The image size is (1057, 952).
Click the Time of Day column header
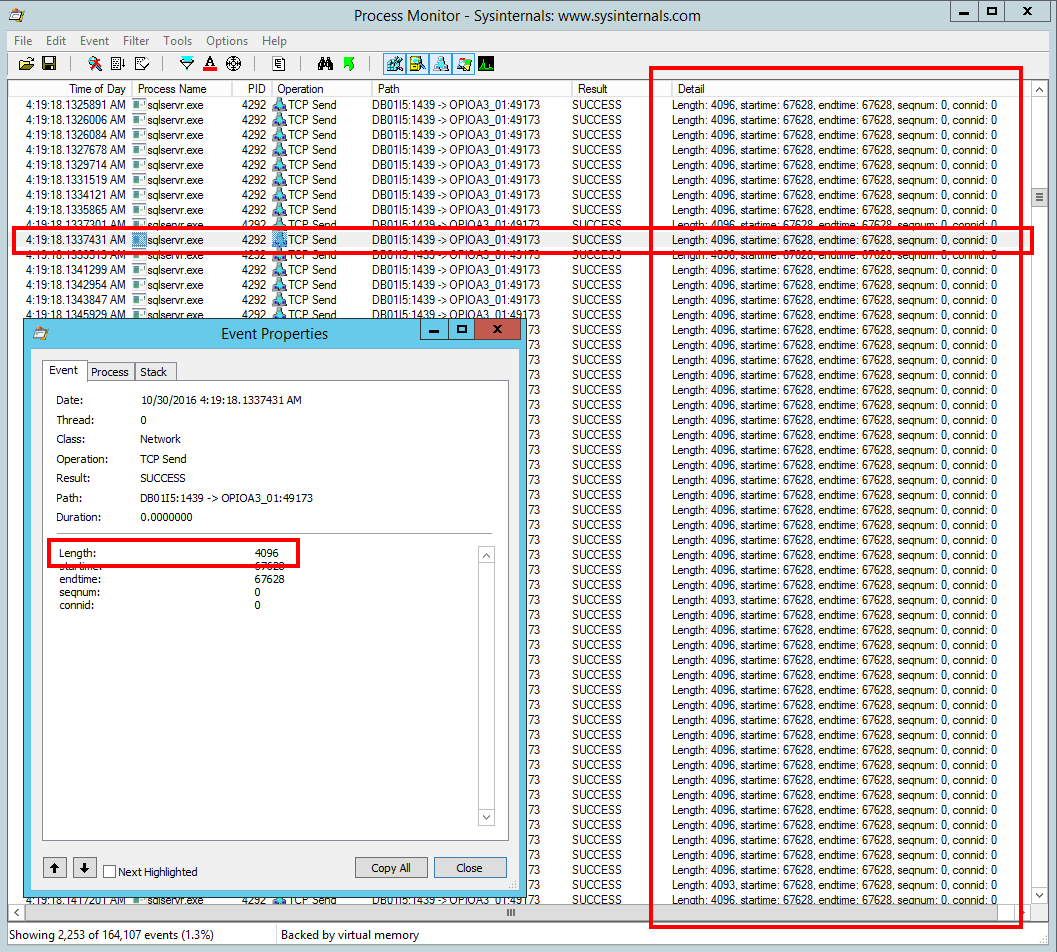(x=70, y=88)
